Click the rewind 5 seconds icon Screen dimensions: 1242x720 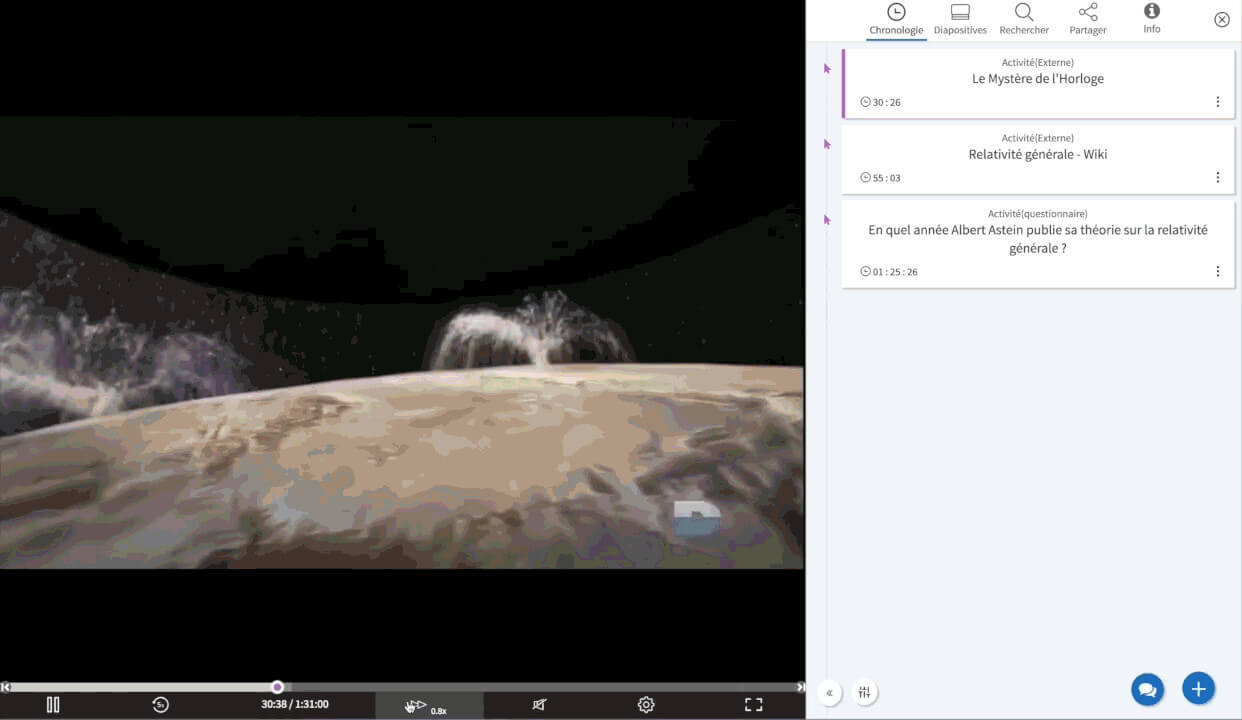(160, 704)
